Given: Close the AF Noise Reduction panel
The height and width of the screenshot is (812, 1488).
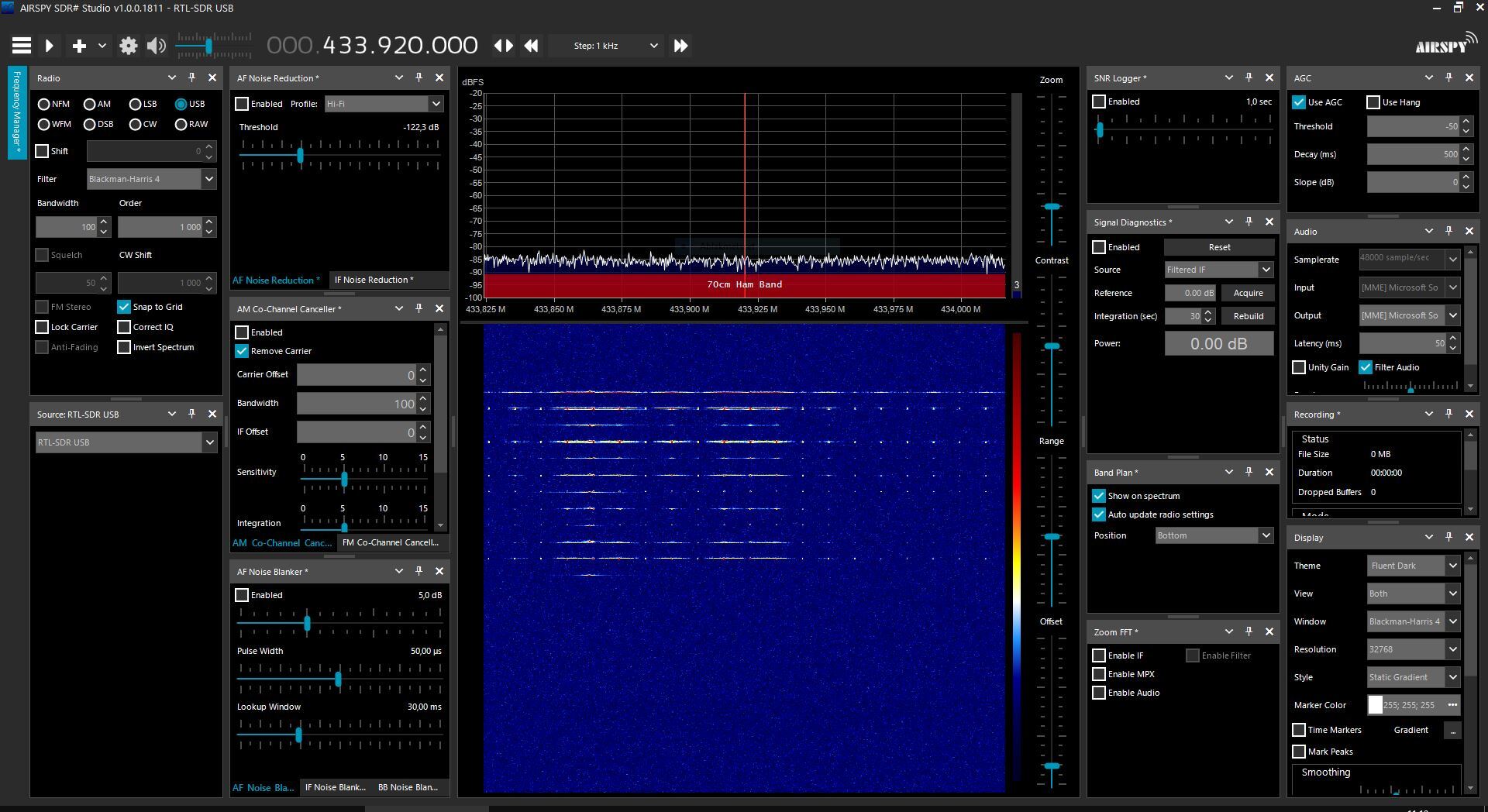Looking at the screenshot, I should [x=439, y=77].
